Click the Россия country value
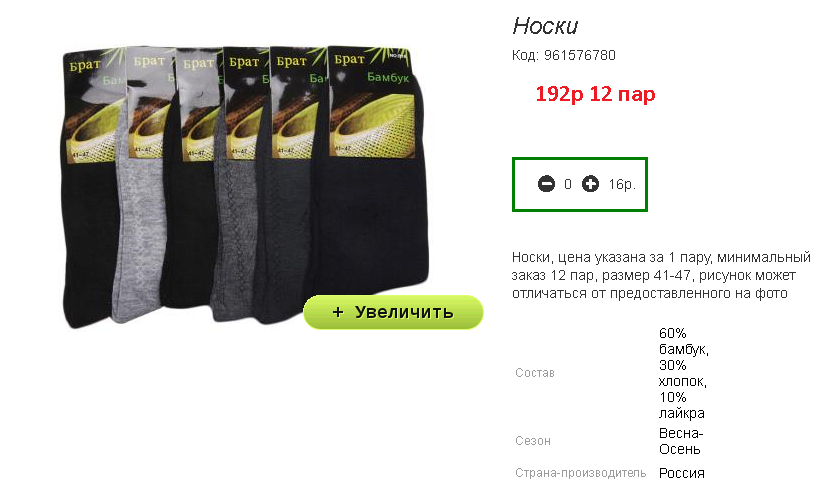Image resolution: width=830 pixels, height=502 pixels. (x=681, y=473)
